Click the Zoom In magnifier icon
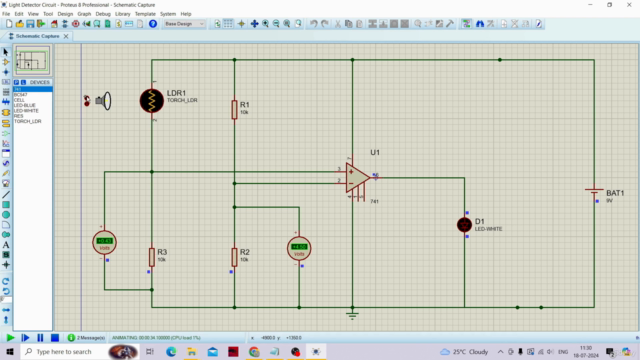This screenshot has height=360, width=640. click(x=265, y=24)
